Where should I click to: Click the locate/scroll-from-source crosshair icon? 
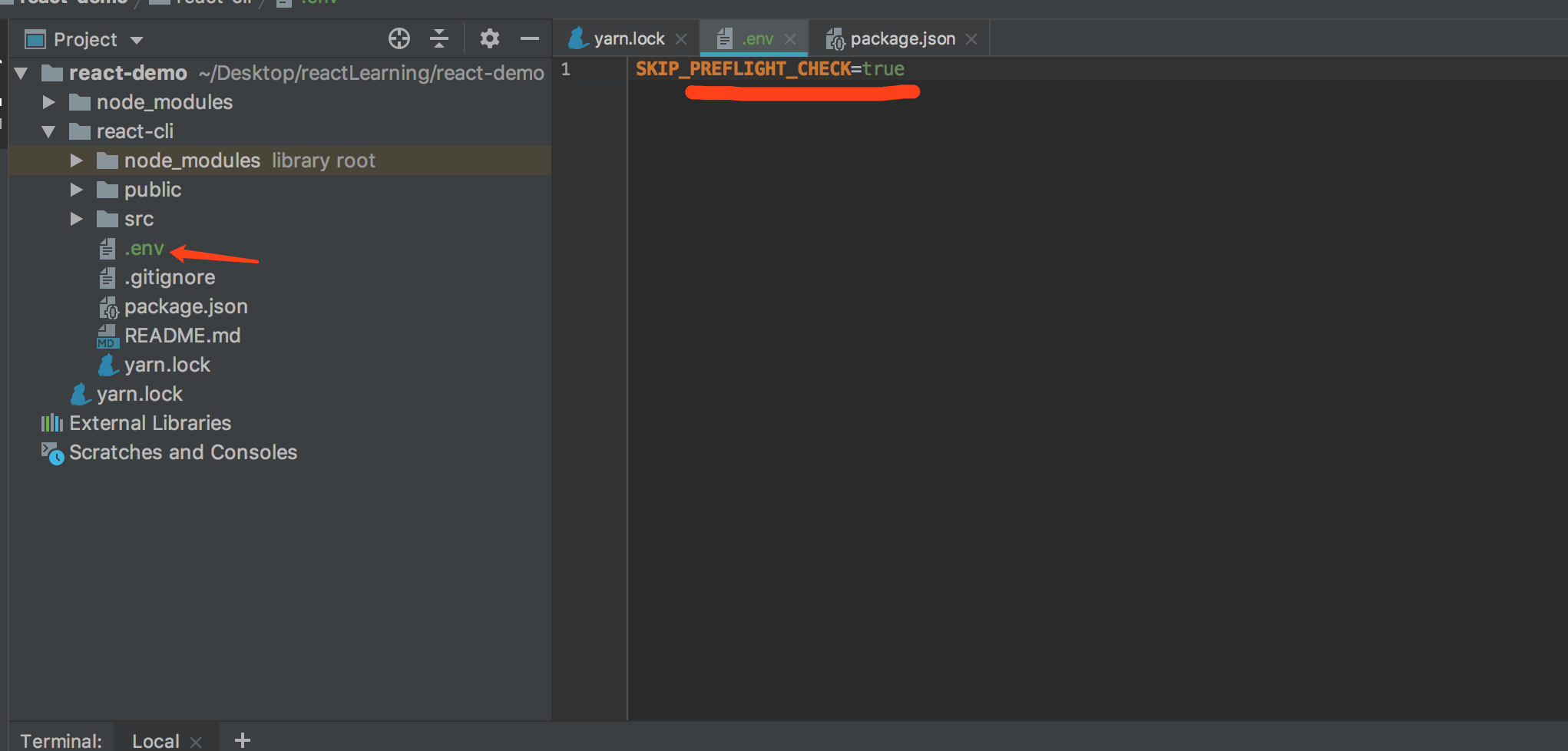(399, 38)
